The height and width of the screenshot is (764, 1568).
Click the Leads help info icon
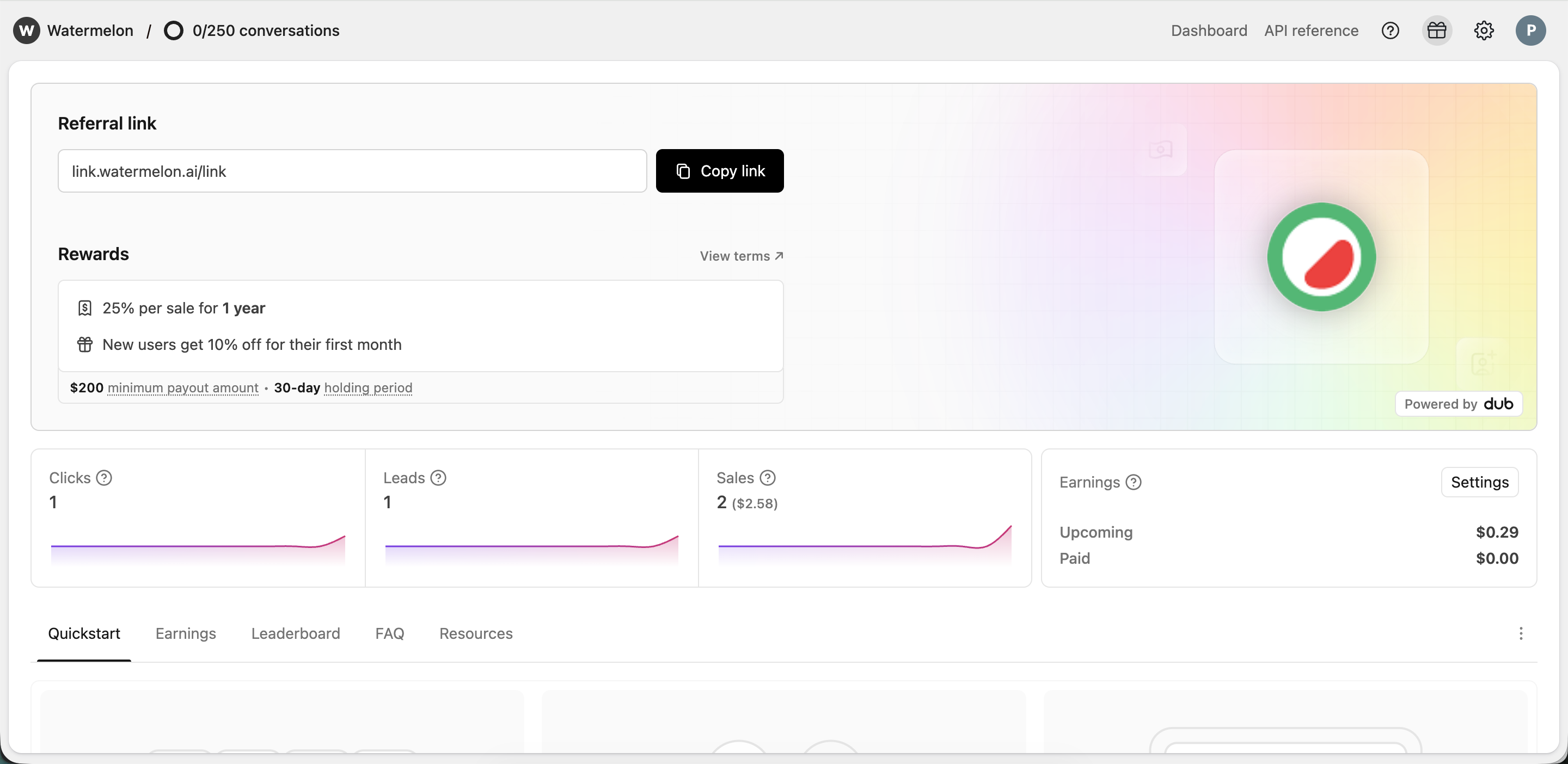click(x=438, y=478)
